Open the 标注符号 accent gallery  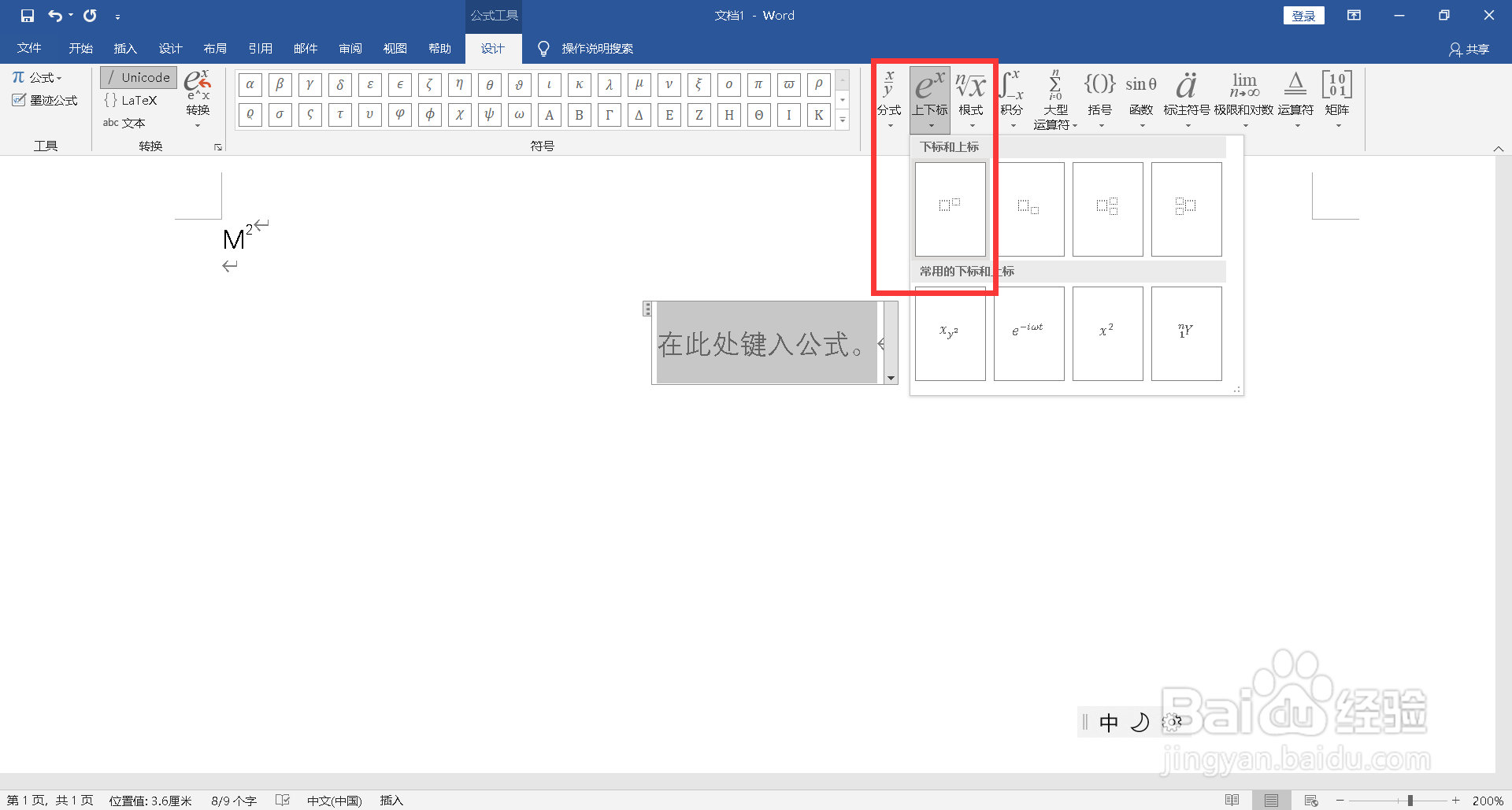click(1187, 98)
